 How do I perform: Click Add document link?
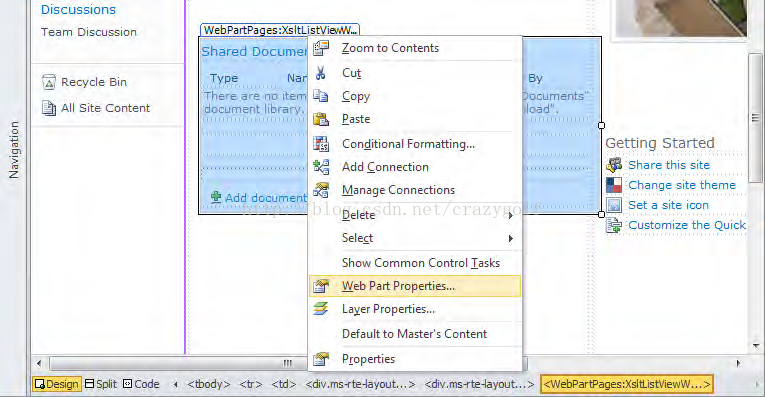[266, 198]
